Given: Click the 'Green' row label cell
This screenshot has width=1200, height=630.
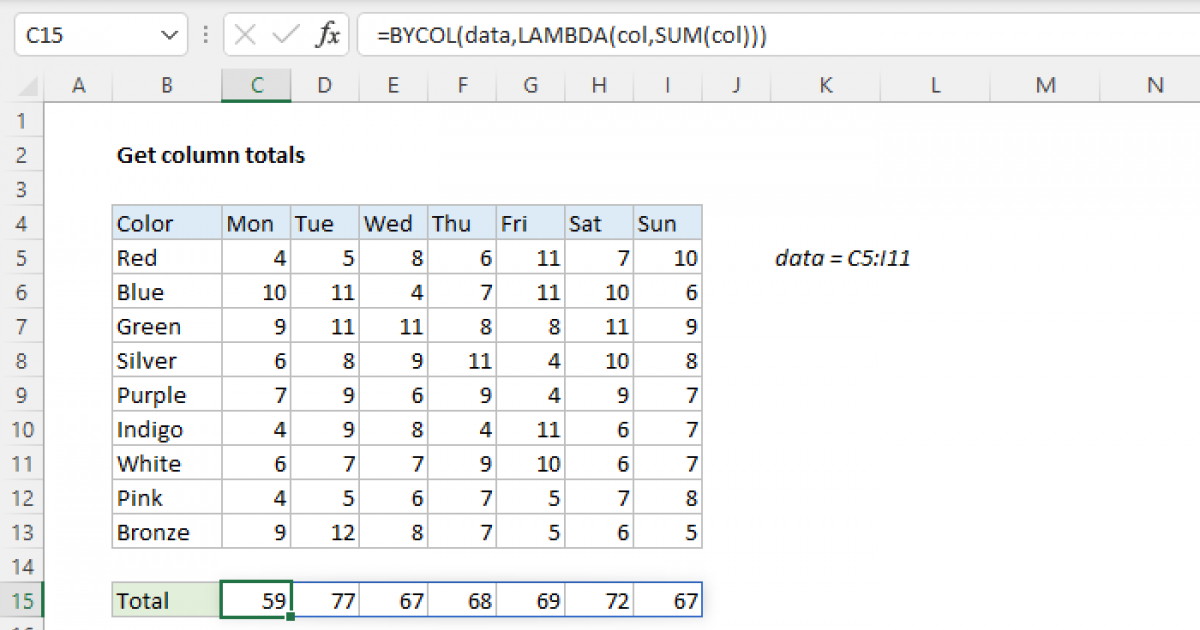Looking at the screenshot, I should coord(166,327).
